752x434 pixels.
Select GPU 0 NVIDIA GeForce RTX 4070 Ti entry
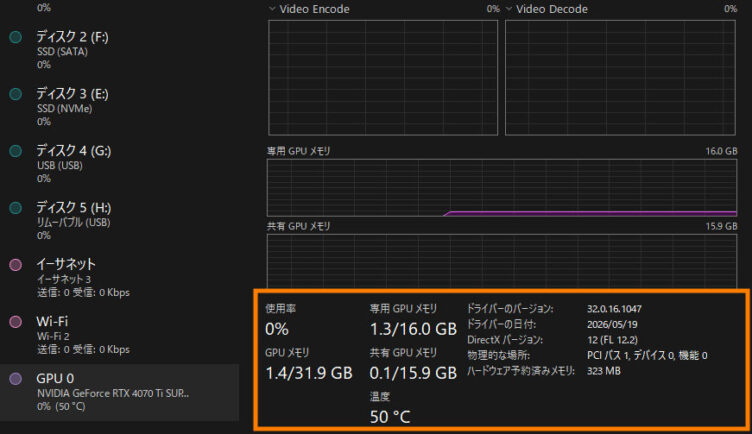(119, 392)
